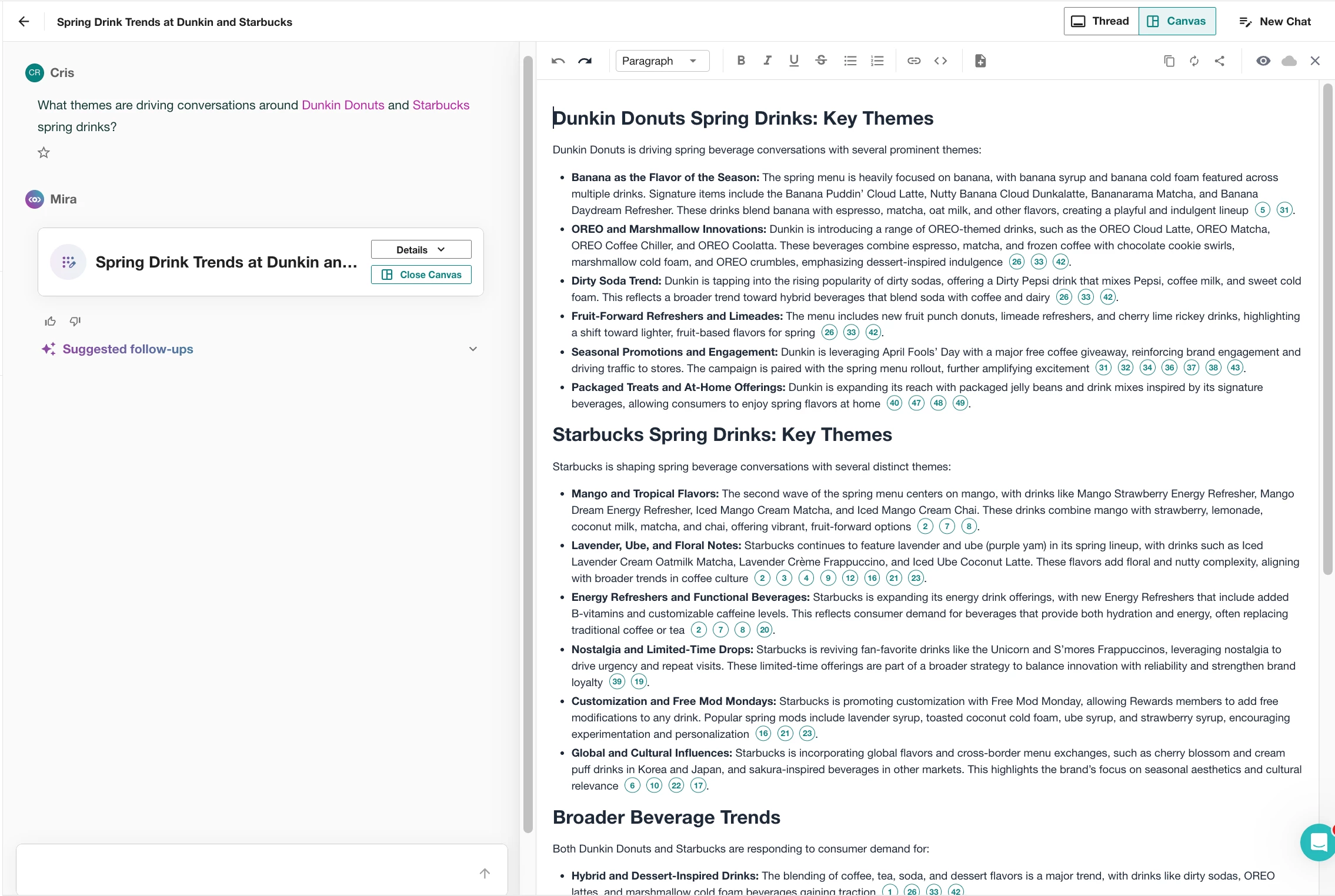
Task: Select the Canvas tab
Action: [1177, 21]
